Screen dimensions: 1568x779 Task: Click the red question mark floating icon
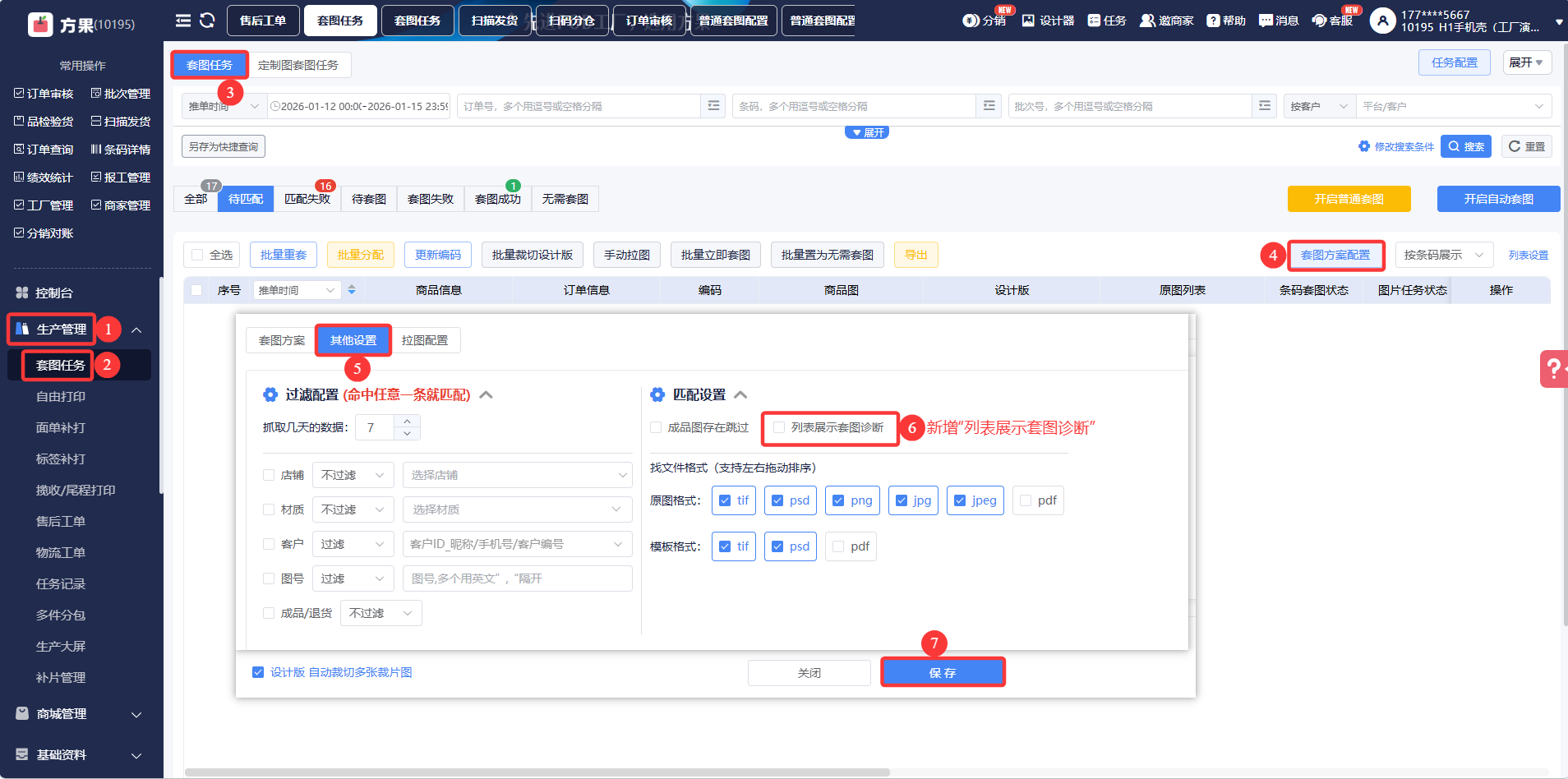(1553, 368)
